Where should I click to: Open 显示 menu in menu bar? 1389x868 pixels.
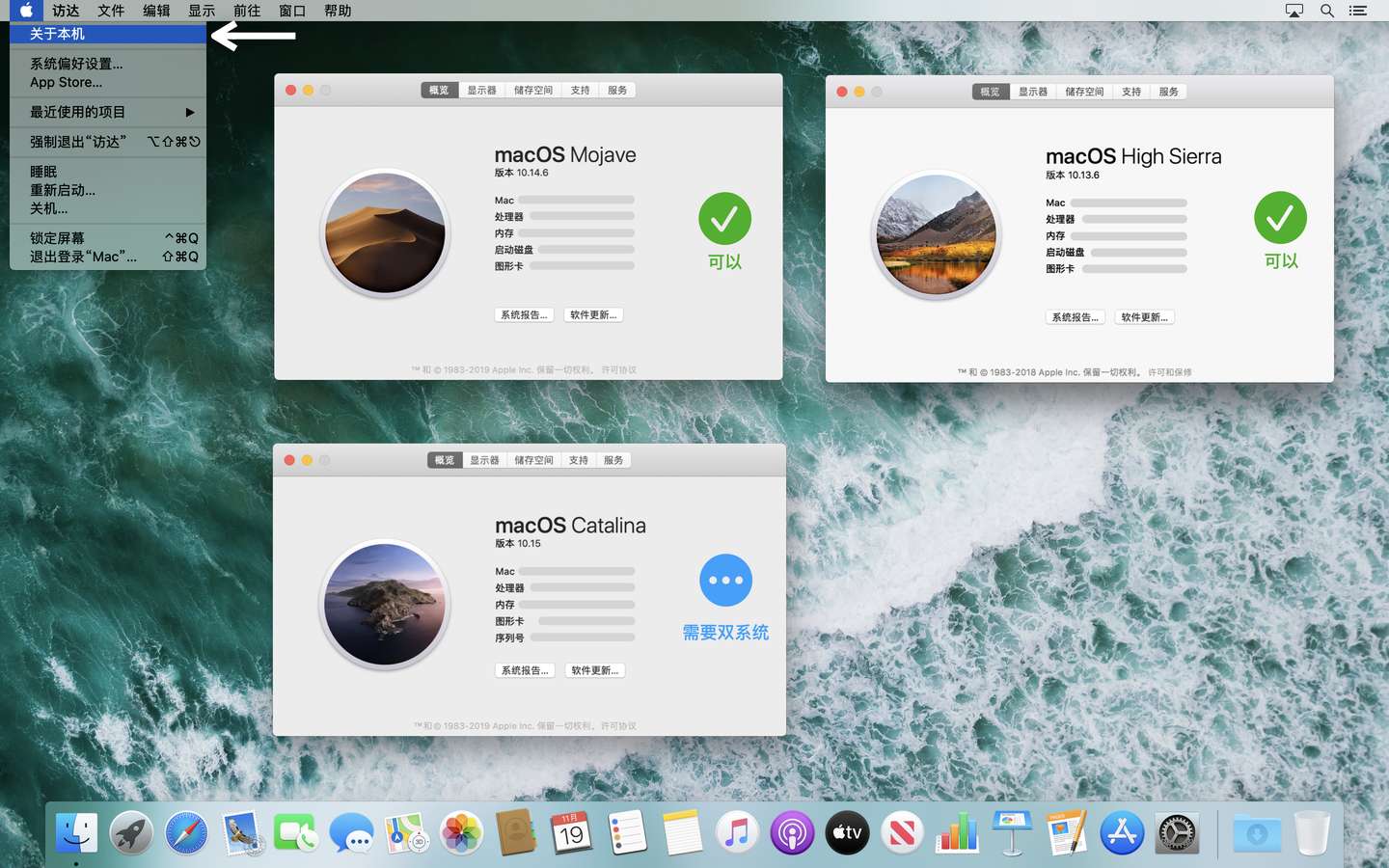pyautogui.click(x=202, y=11)
